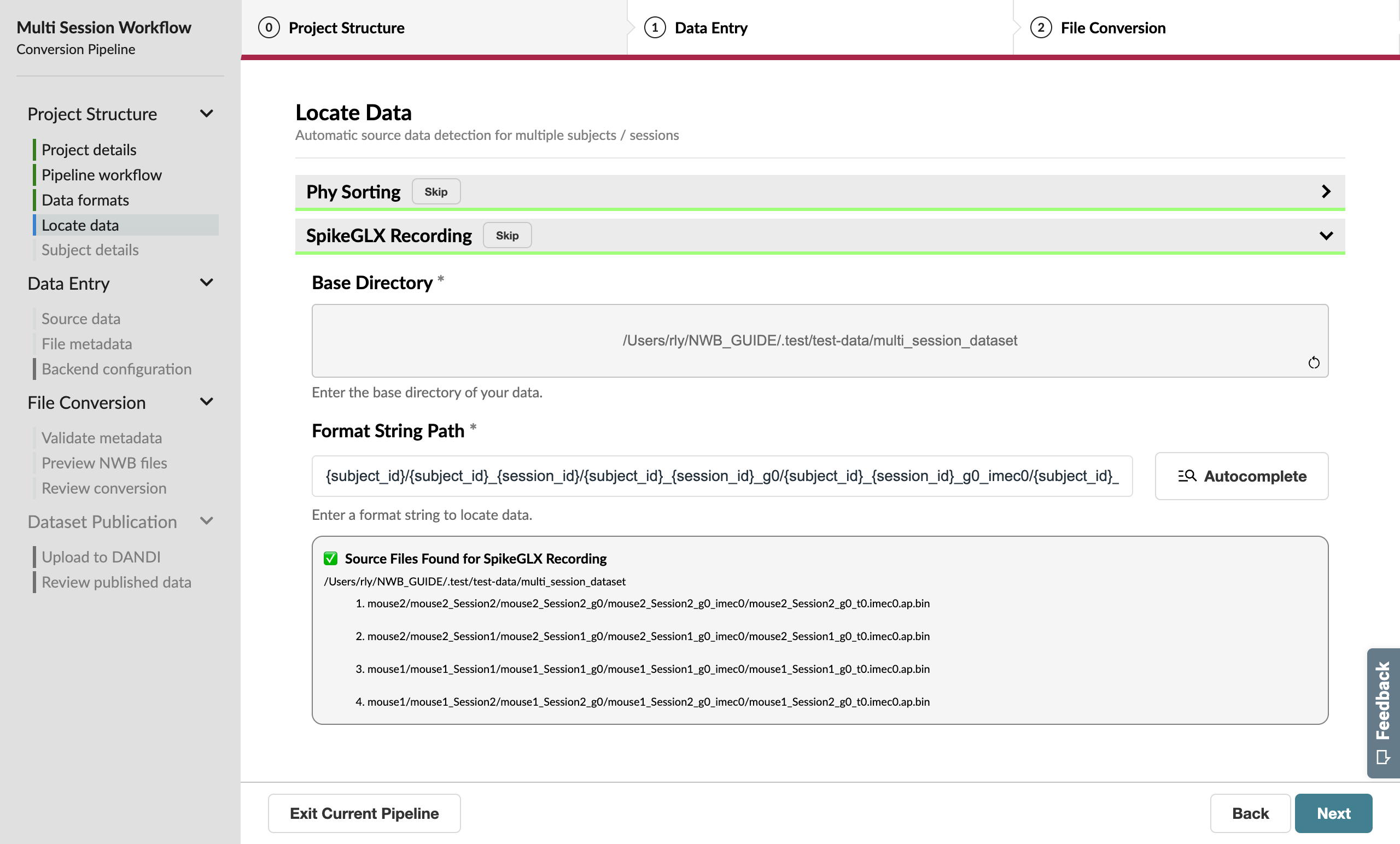Collapse the Project Structure sidebar group

tap(207, 114)
